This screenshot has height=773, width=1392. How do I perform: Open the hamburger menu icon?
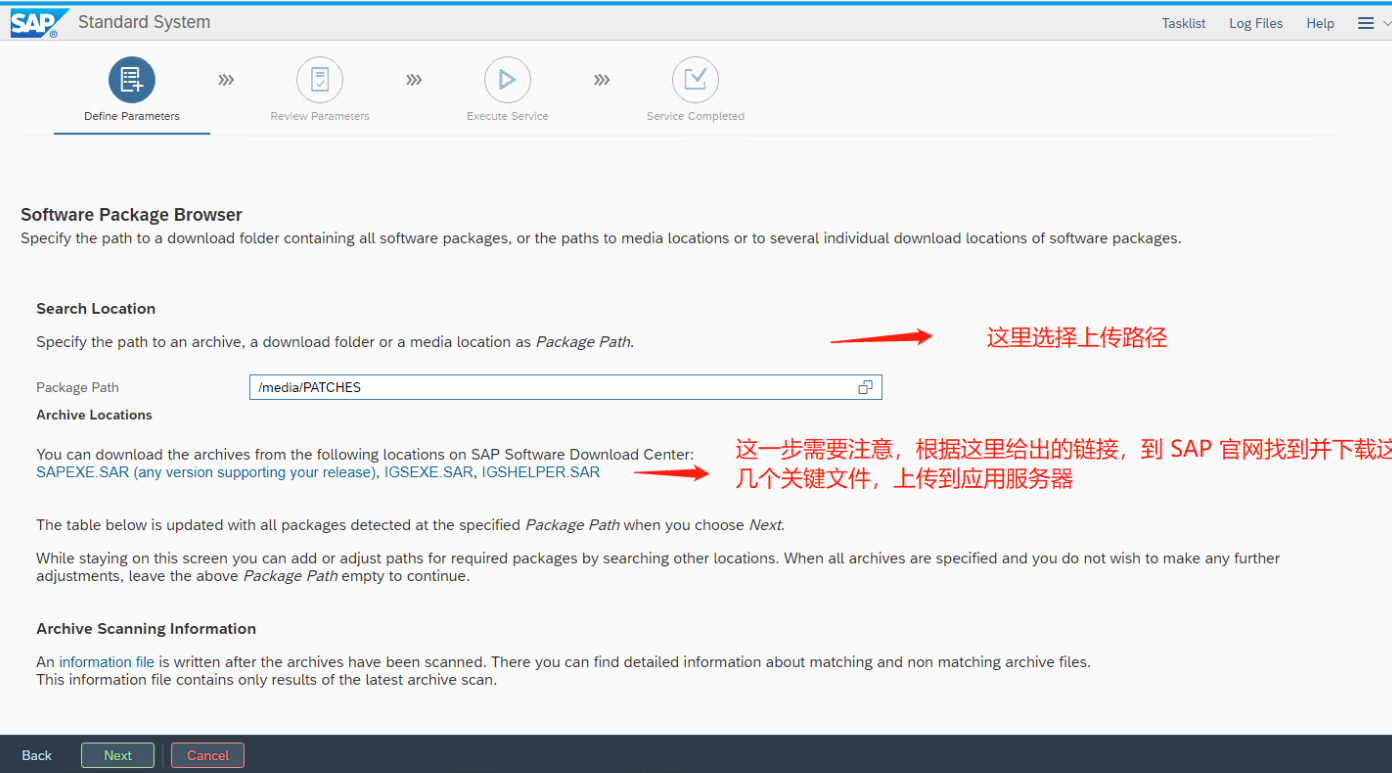(1365, 23)
